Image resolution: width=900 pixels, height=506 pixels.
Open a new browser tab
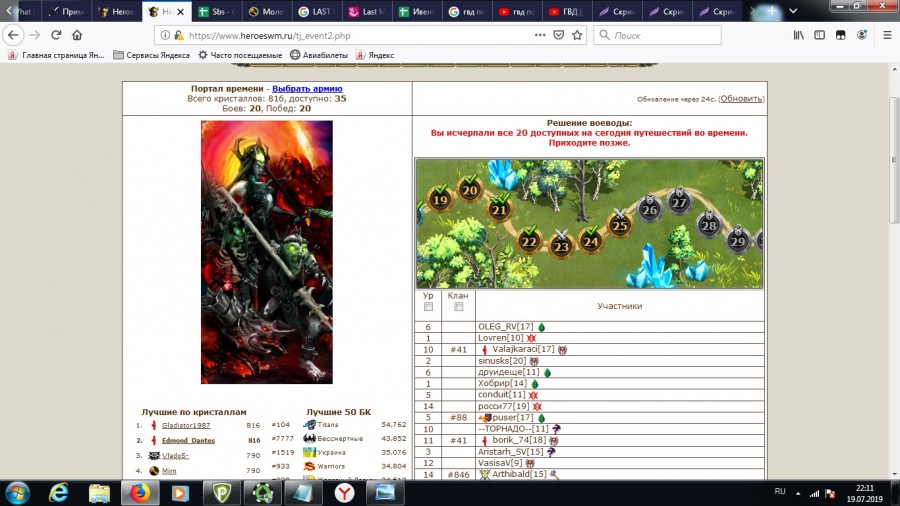point(772,11)
